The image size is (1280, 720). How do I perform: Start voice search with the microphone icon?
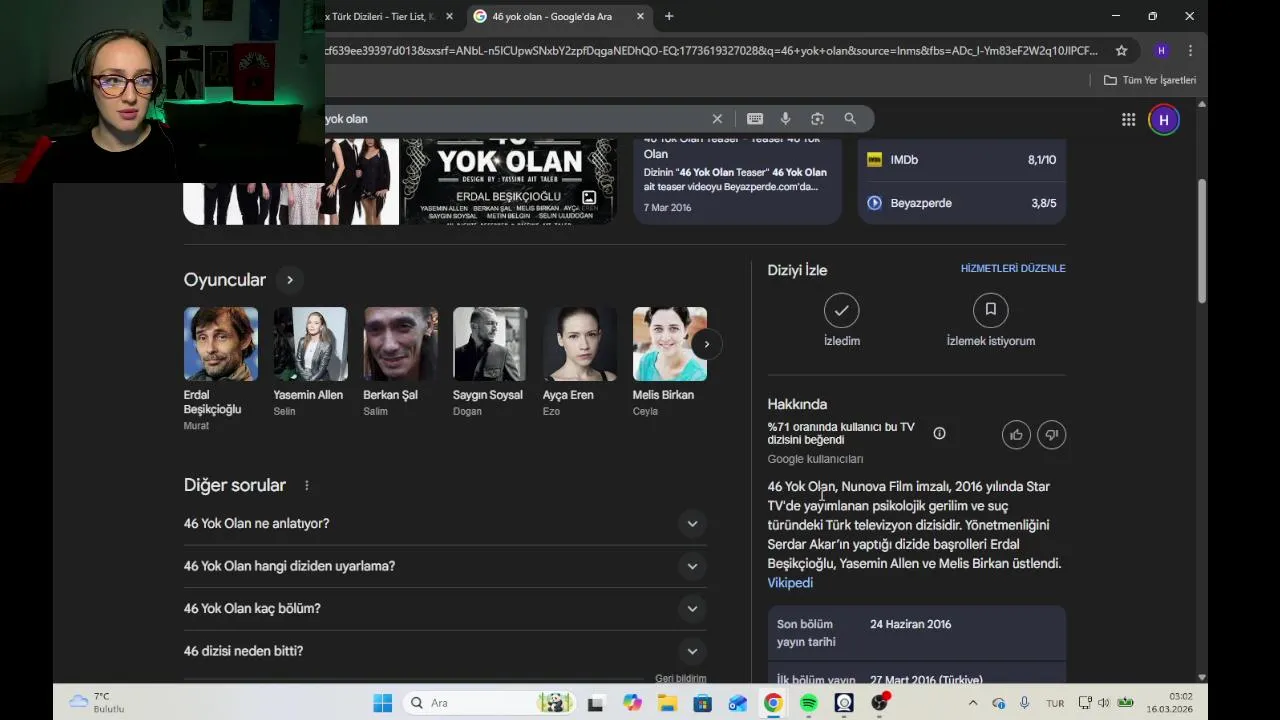pyautogui.click(x=785, y=119)
